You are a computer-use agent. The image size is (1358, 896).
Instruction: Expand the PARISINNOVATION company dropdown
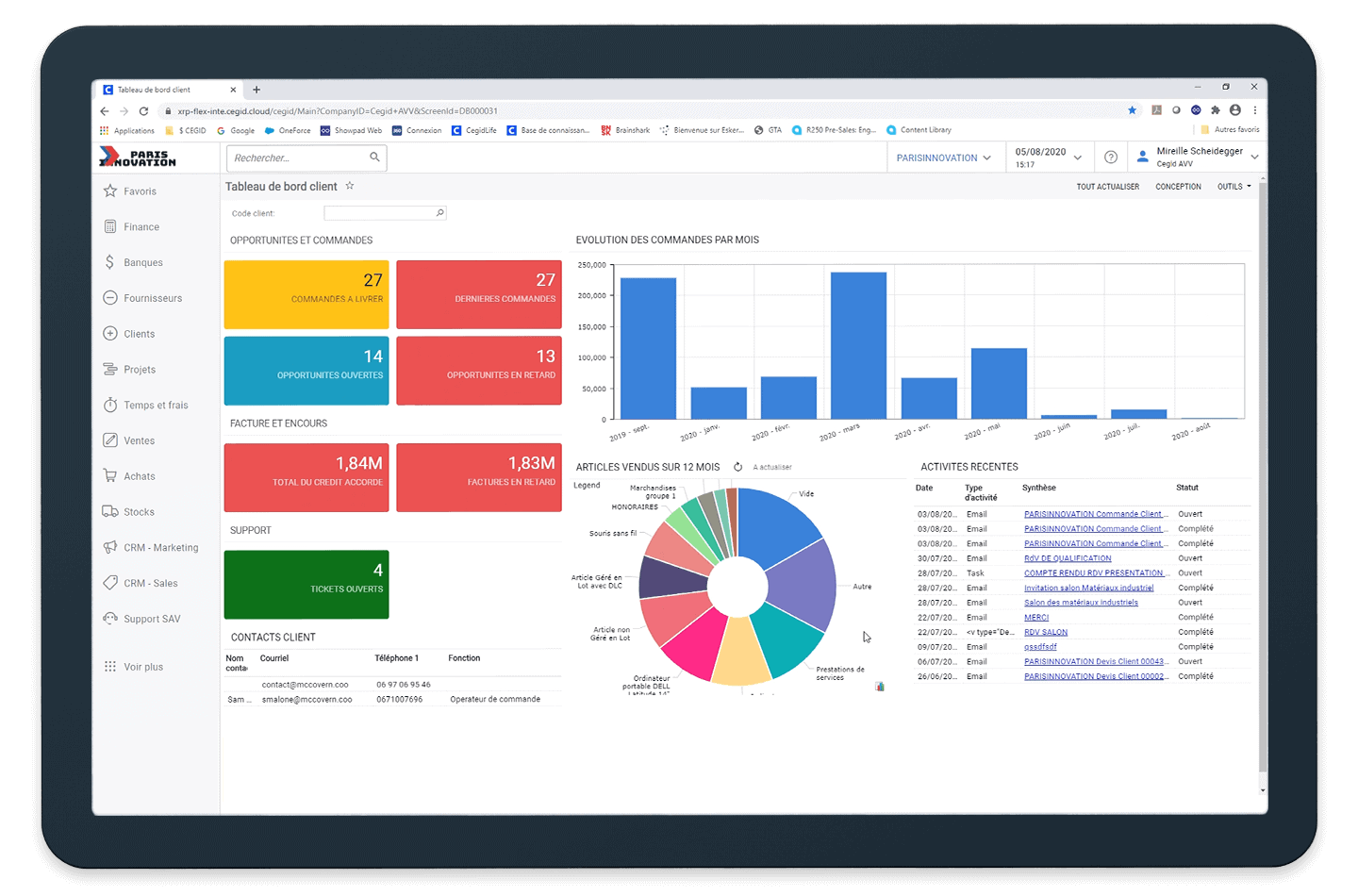943,158
